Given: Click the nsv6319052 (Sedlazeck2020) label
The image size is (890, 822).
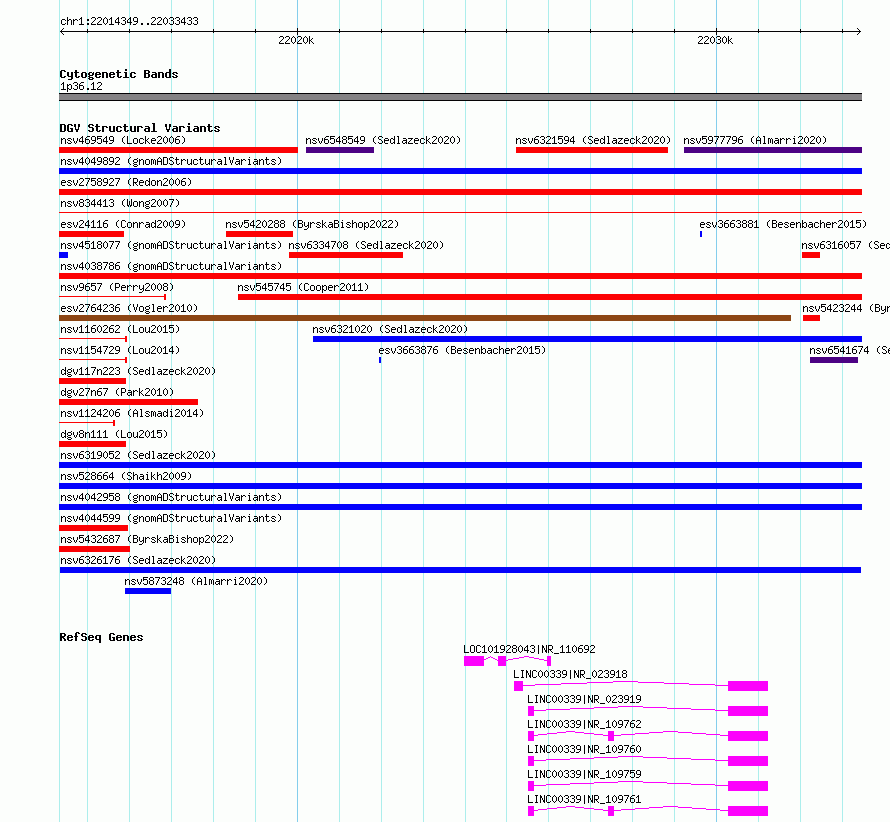Looking at the screenshot, I should tap(138, 455).
